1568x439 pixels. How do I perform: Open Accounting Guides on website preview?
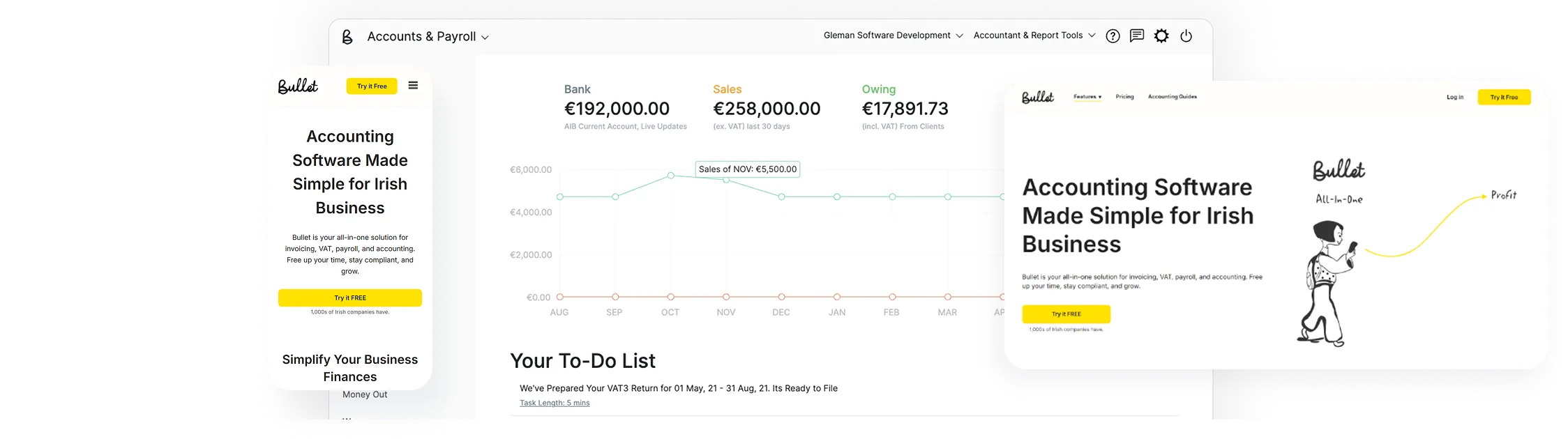(1173, 97)
